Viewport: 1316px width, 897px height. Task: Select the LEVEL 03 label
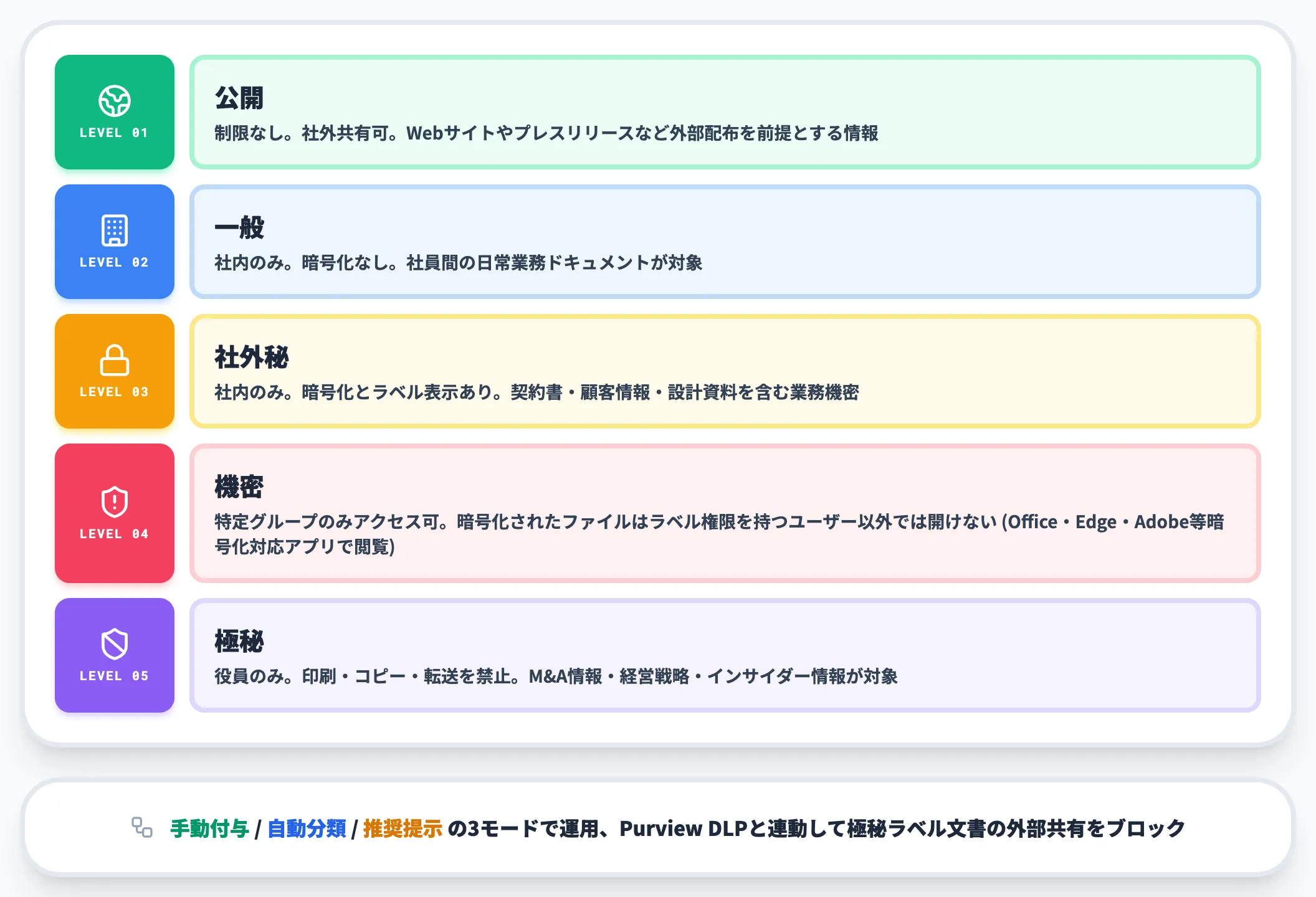[x=114, y=392]
